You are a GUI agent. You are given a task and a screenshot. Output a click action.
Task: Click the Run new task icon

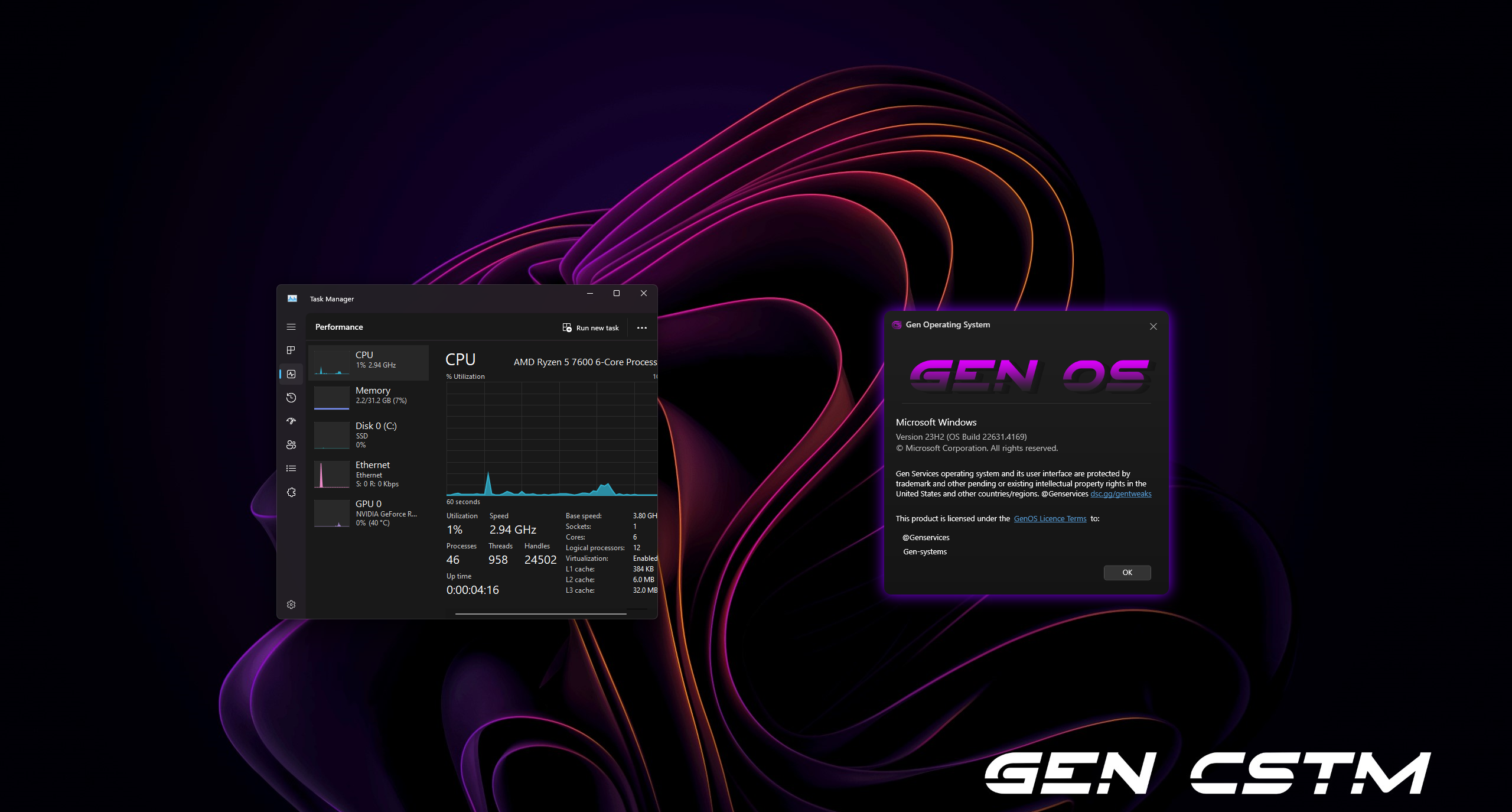click(566, 327)
